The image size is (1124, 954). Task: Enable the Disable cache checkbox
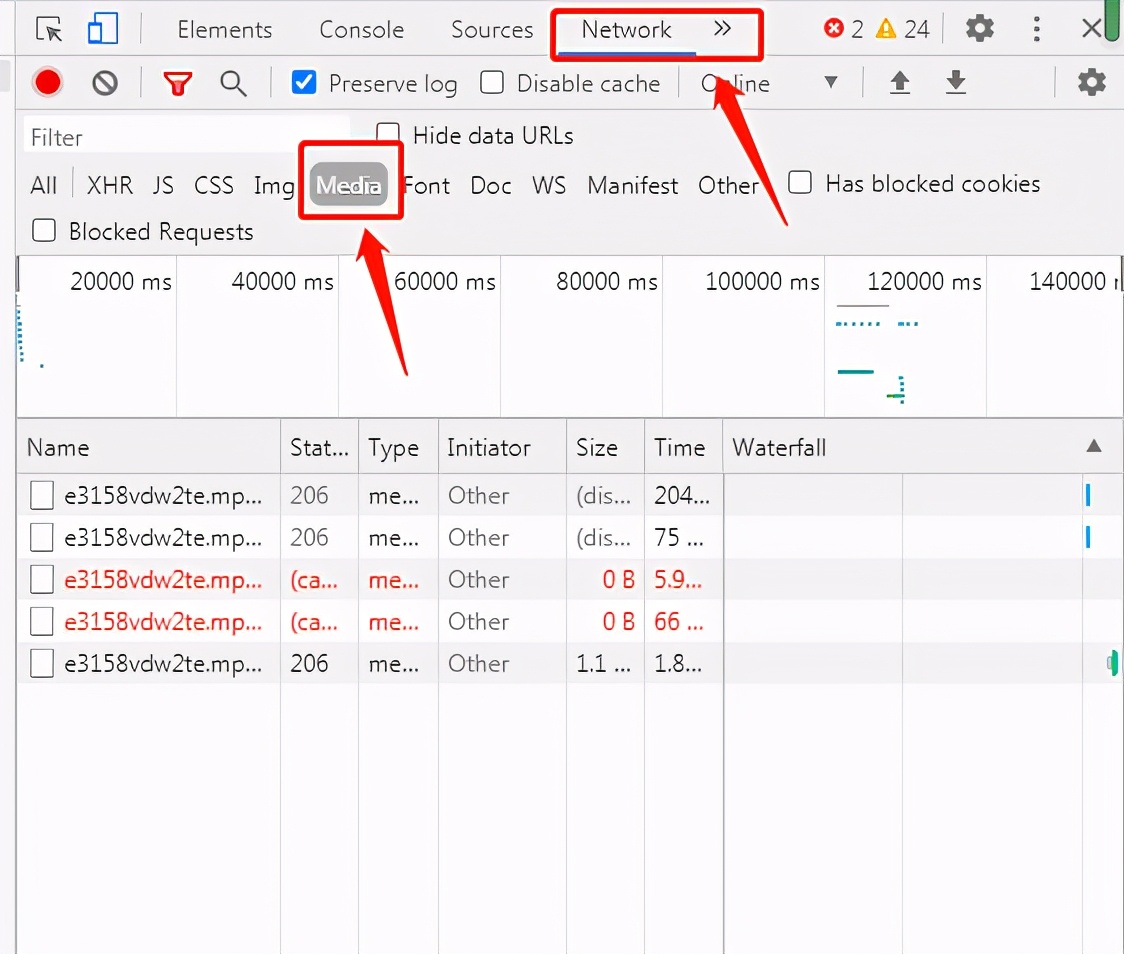(x=492, y=82)
